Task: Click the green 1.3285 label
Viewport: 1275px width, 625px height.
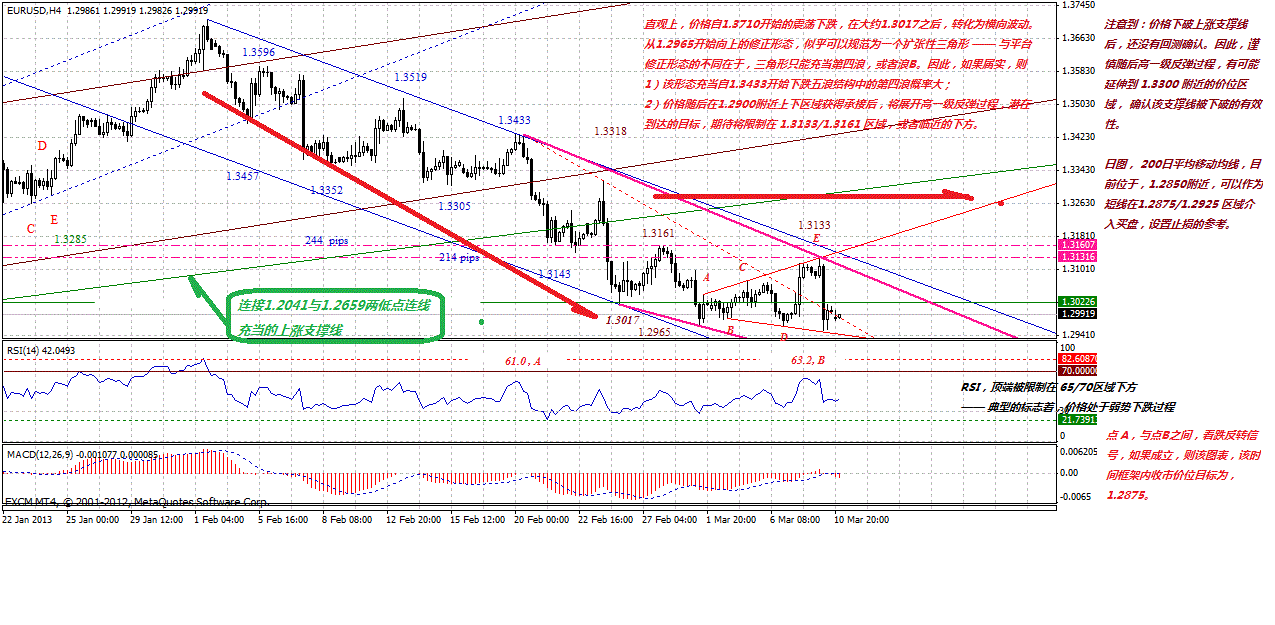Action: [x=70, y=239]
